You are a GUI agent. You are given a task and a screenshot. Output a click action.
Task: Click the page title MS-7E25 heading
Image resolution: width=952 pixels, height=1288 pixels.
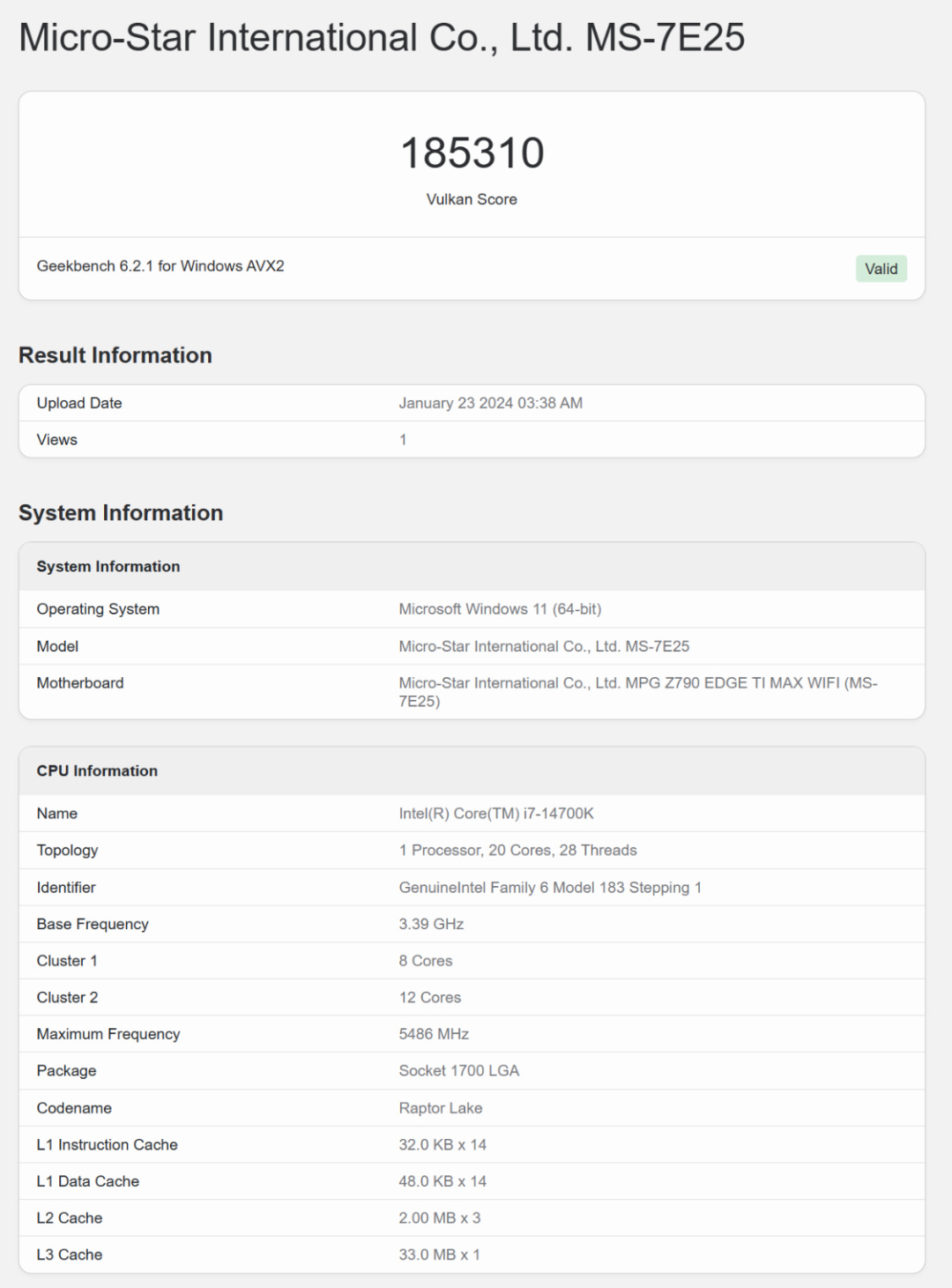tap(381, 38)
